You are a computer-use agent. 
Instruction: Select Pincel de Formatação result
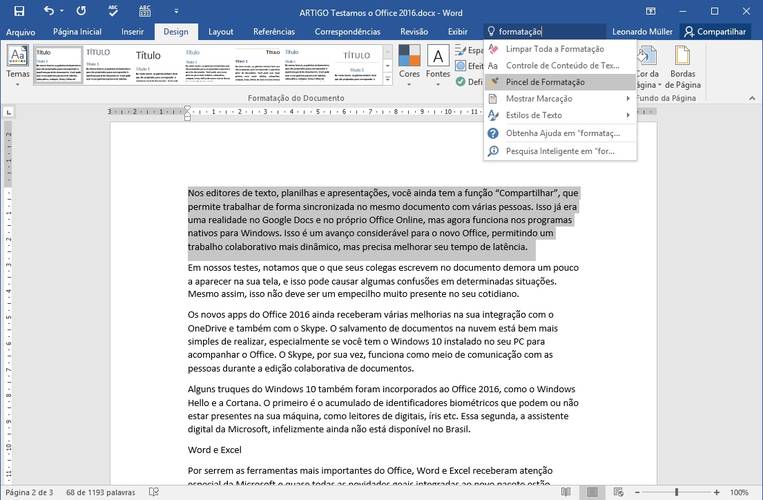click(560, 82)
